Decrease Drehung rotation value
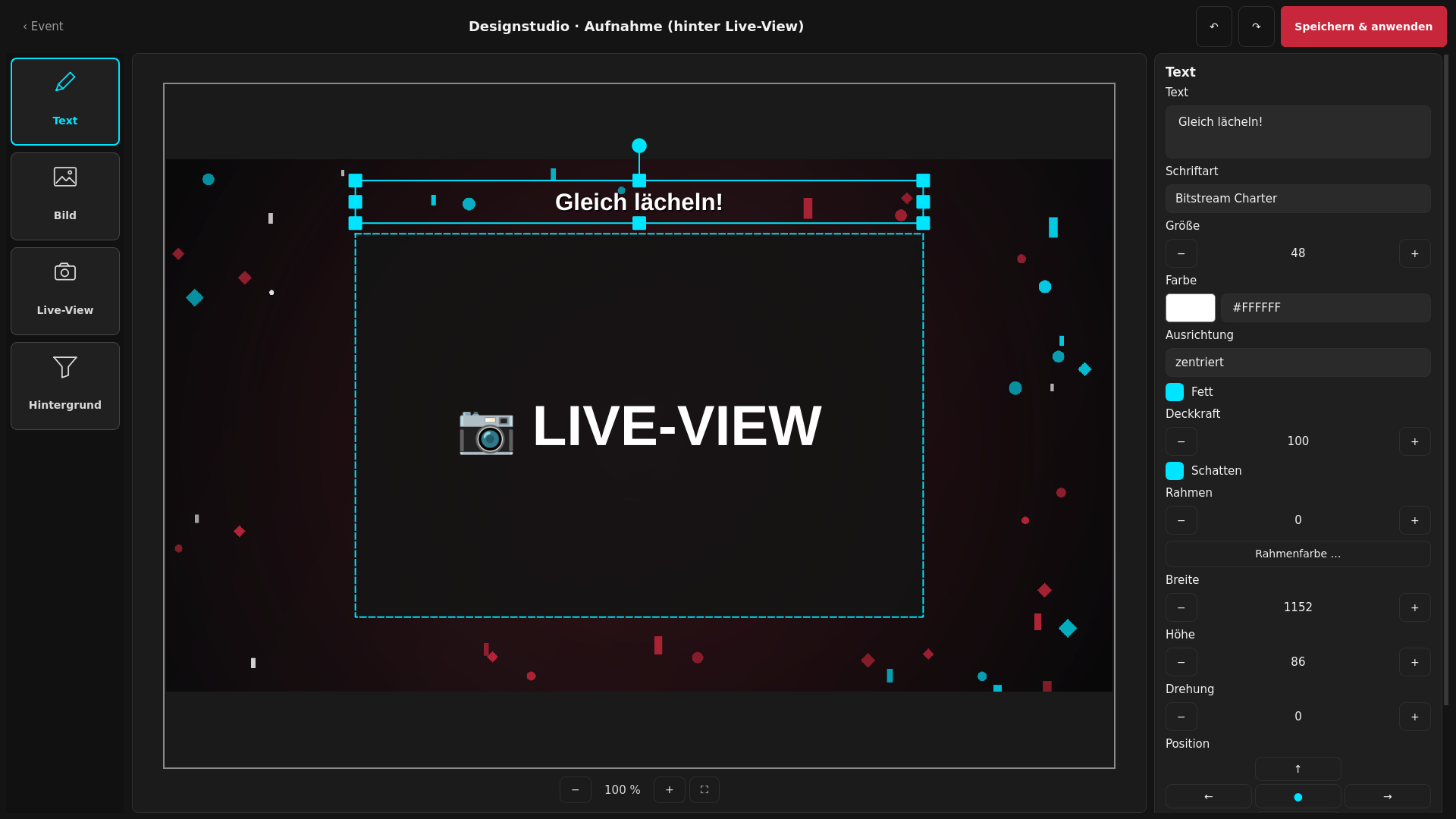 [x=1181, y=717]
